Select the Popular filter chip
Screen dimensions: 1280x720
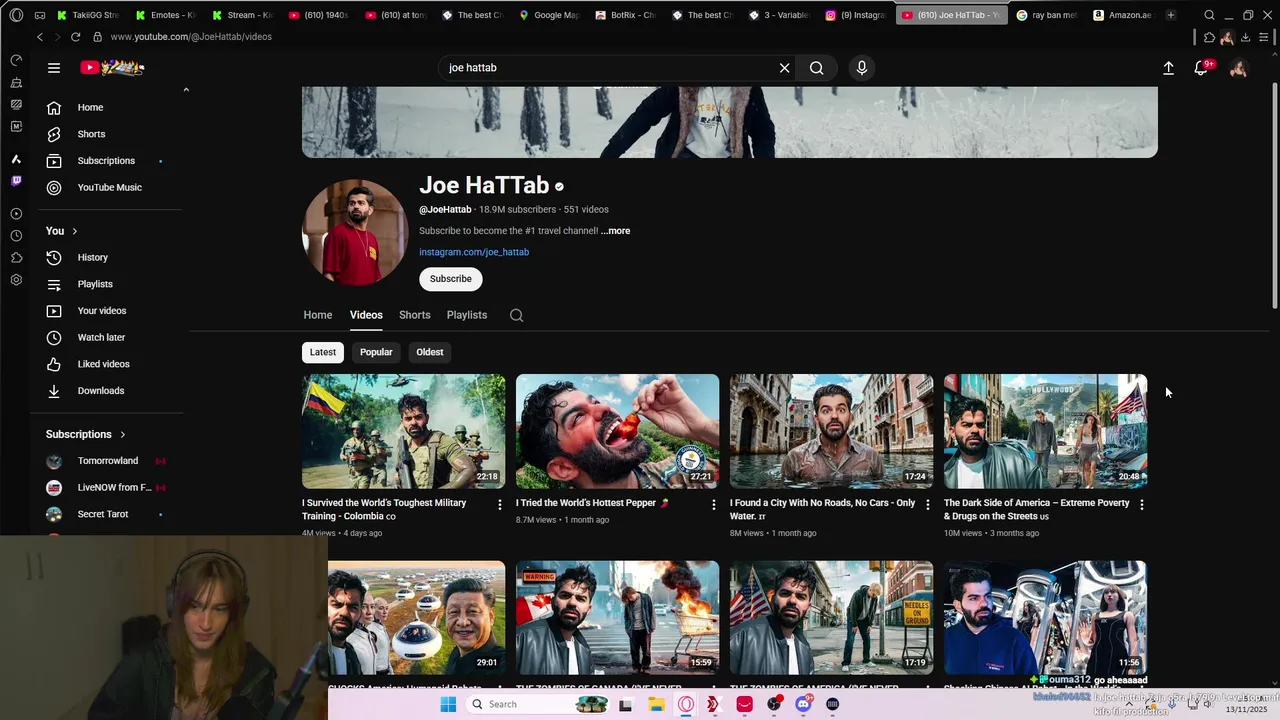(376, 352)
